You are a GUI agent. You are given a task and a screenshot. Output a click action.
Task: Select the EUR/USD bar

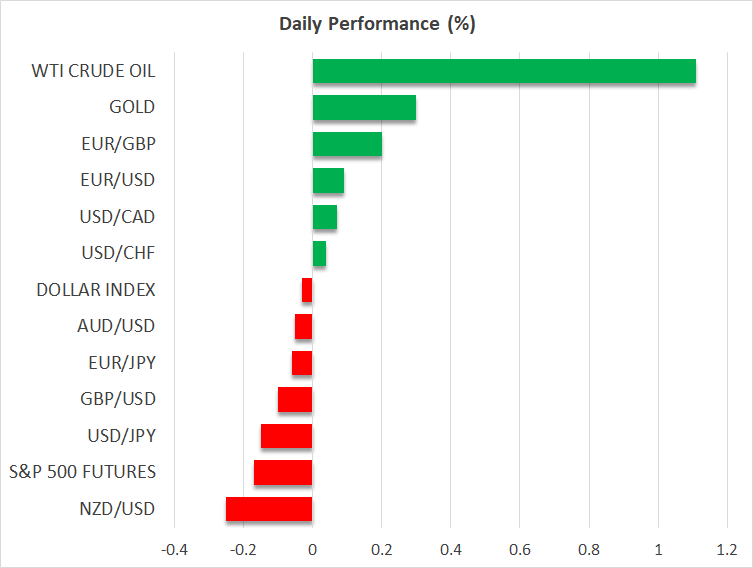tap(328, 180)
